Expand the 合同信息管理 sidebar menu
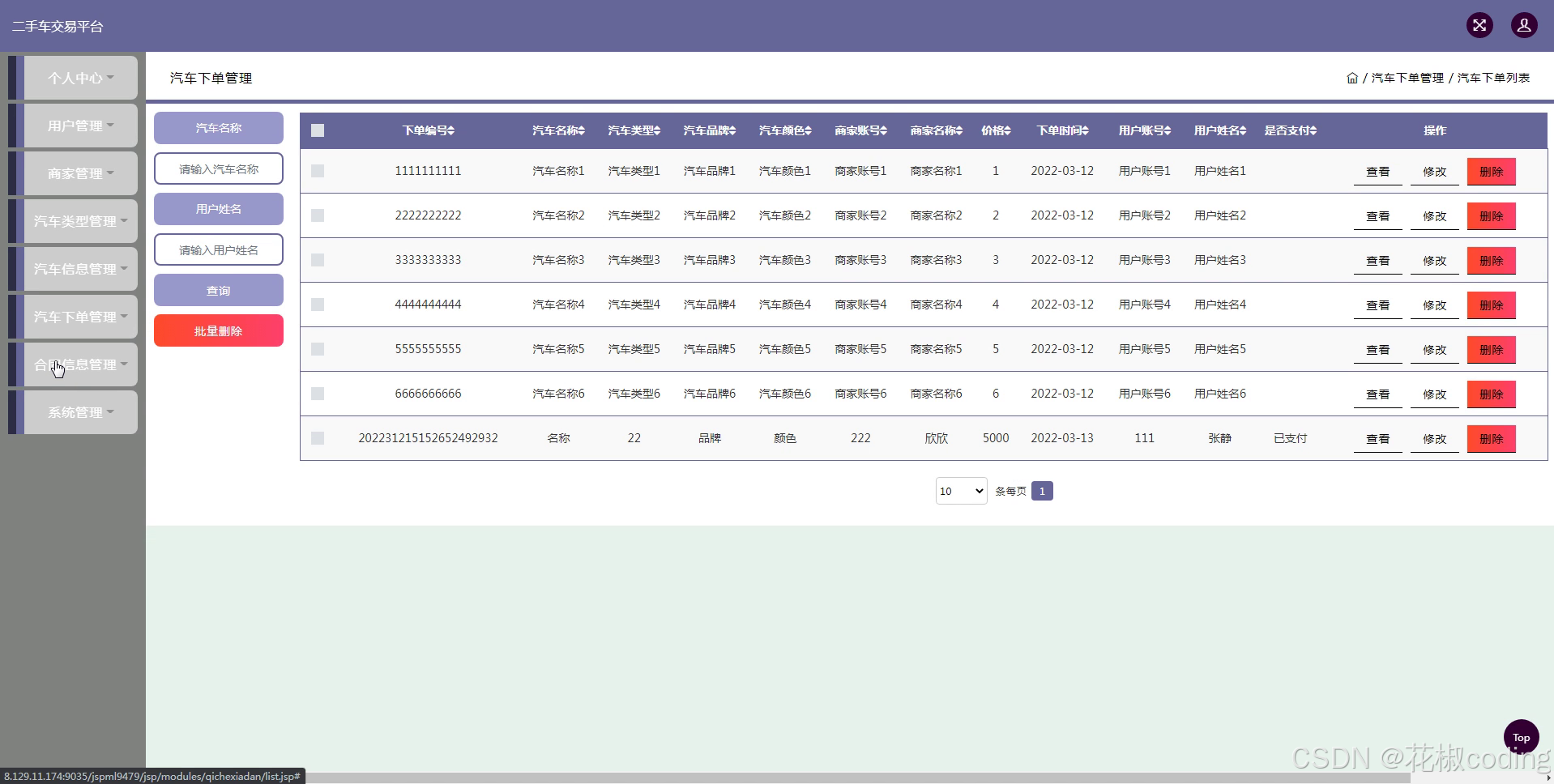Viewport: 1554px width, 784px height. 80,364
